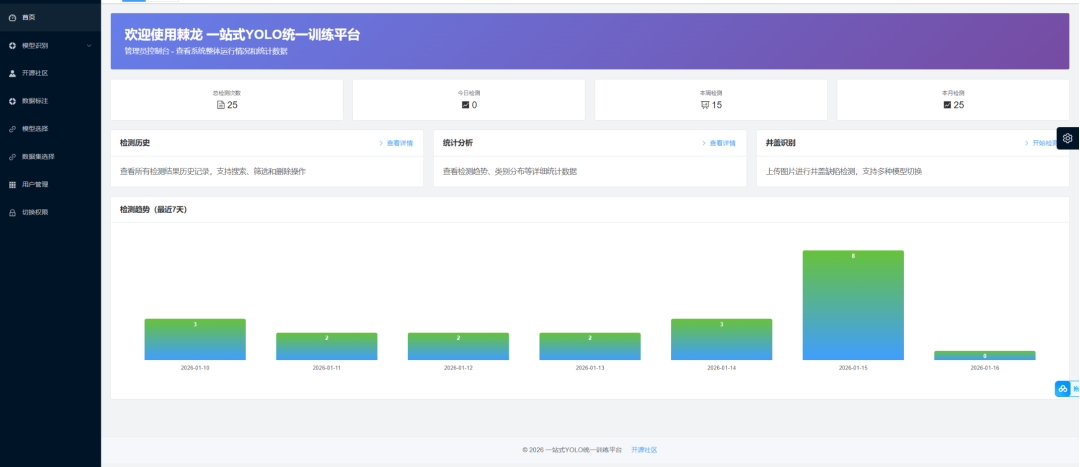Click the 统计分析 description text
Viewport: 1080px width, 467px height.
(x=510, y=171)
